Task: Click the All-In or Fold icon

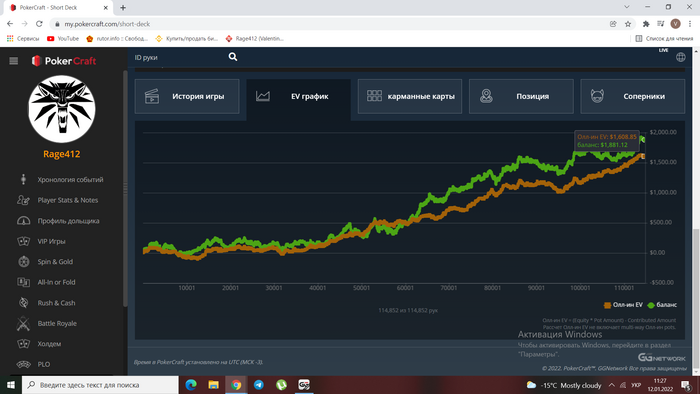Action: pyautogui.click(x=23, y=282)
